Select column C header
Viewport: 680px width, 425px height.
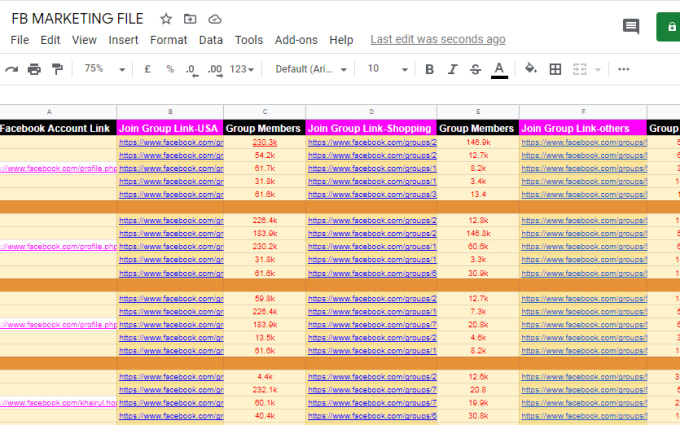click(265, 112)
